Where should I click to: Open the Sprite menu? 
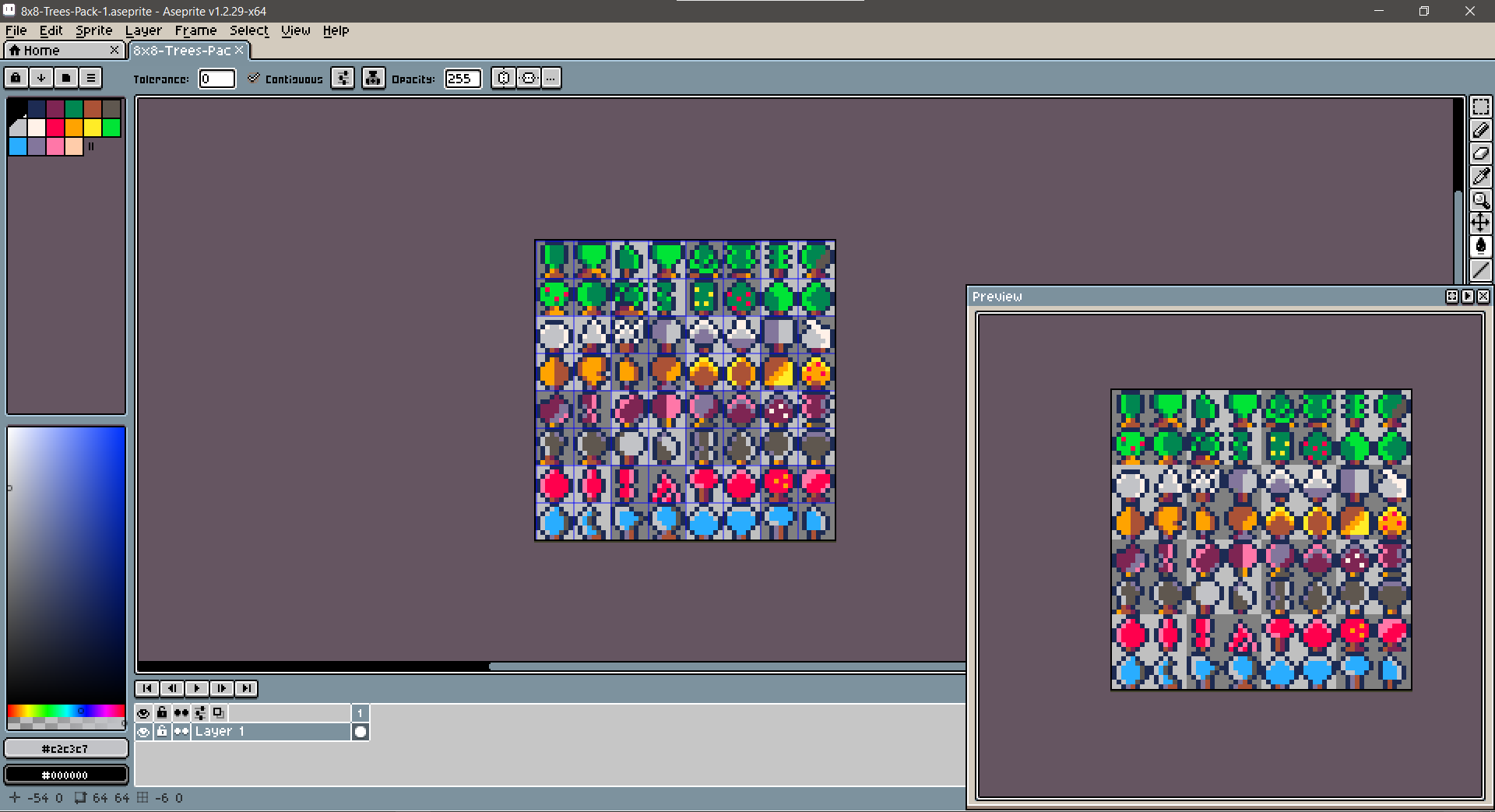(93, 30)
